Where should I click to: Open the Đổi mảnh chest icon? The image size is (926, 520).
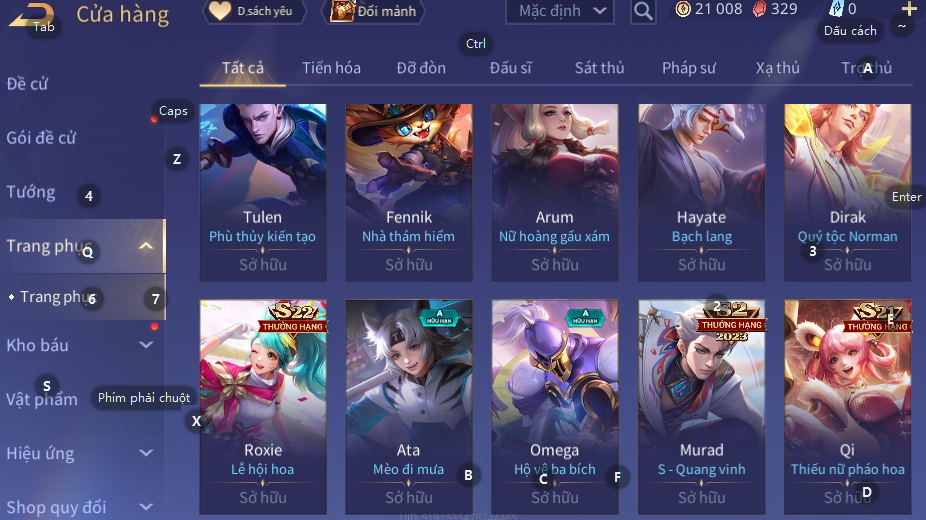click(342, 11)
